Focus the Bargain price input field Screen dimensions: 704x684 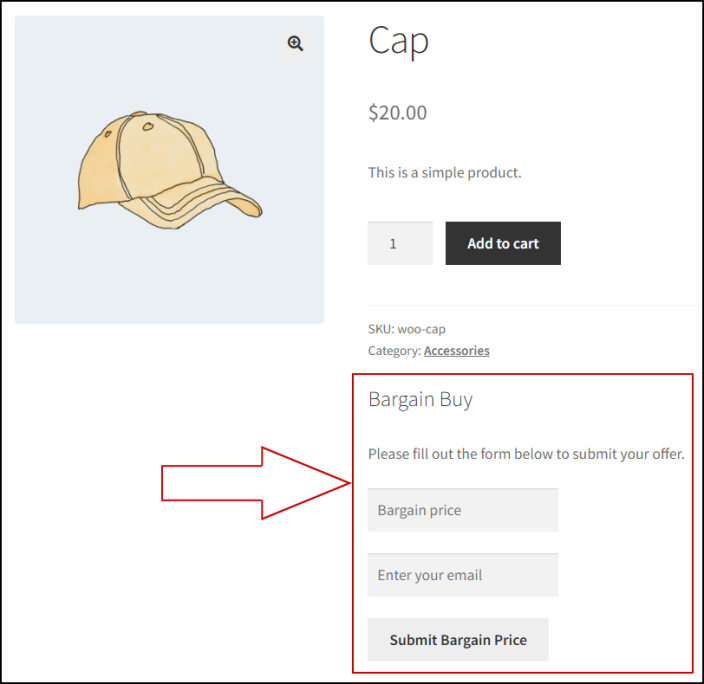462,510
